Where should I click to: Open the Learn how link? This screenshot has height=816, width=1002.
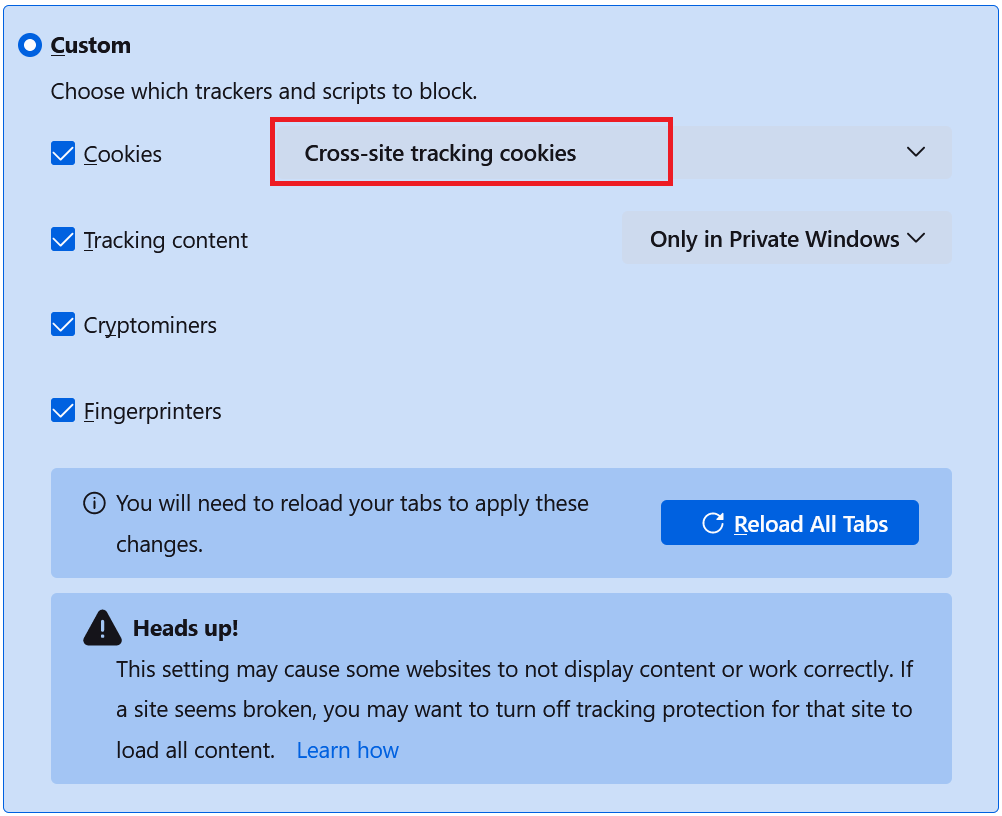click(347, 749)
